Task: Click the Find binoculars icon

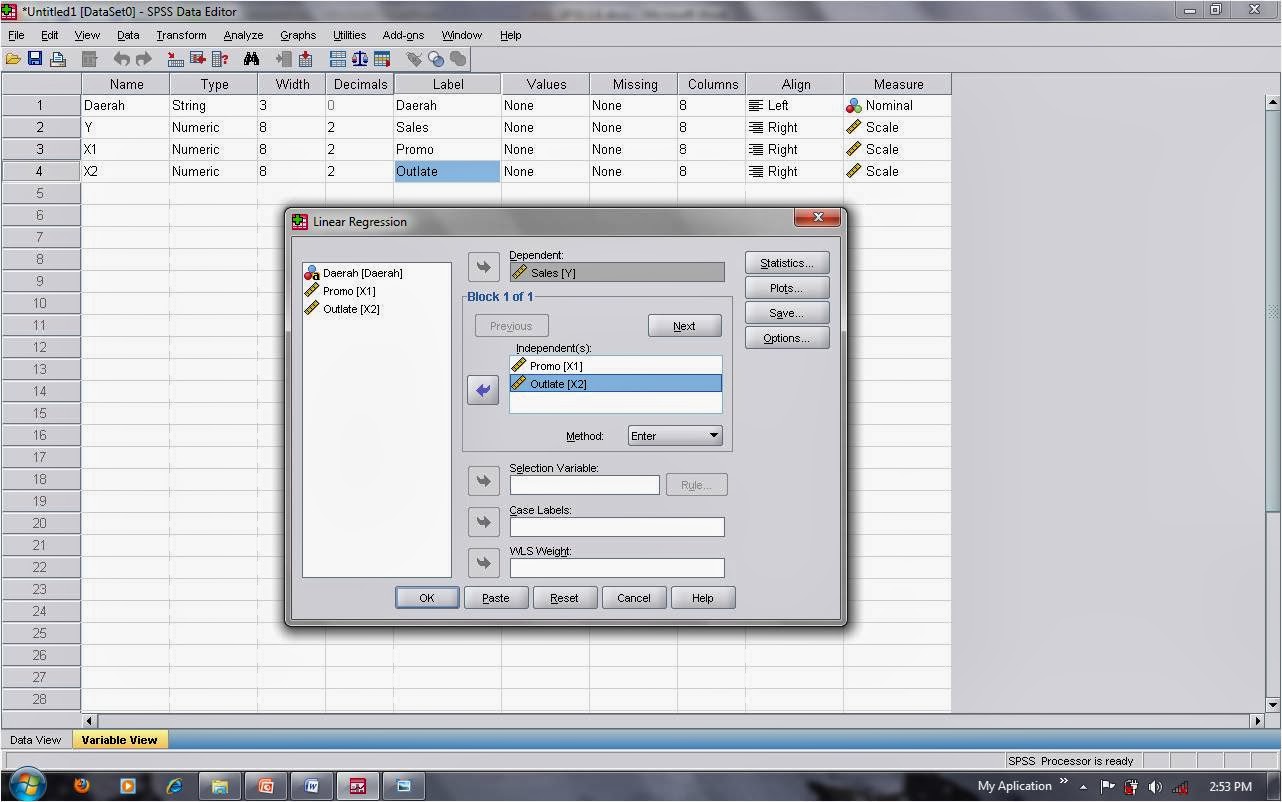Action: pyautogui.click(x=251, y=60)
